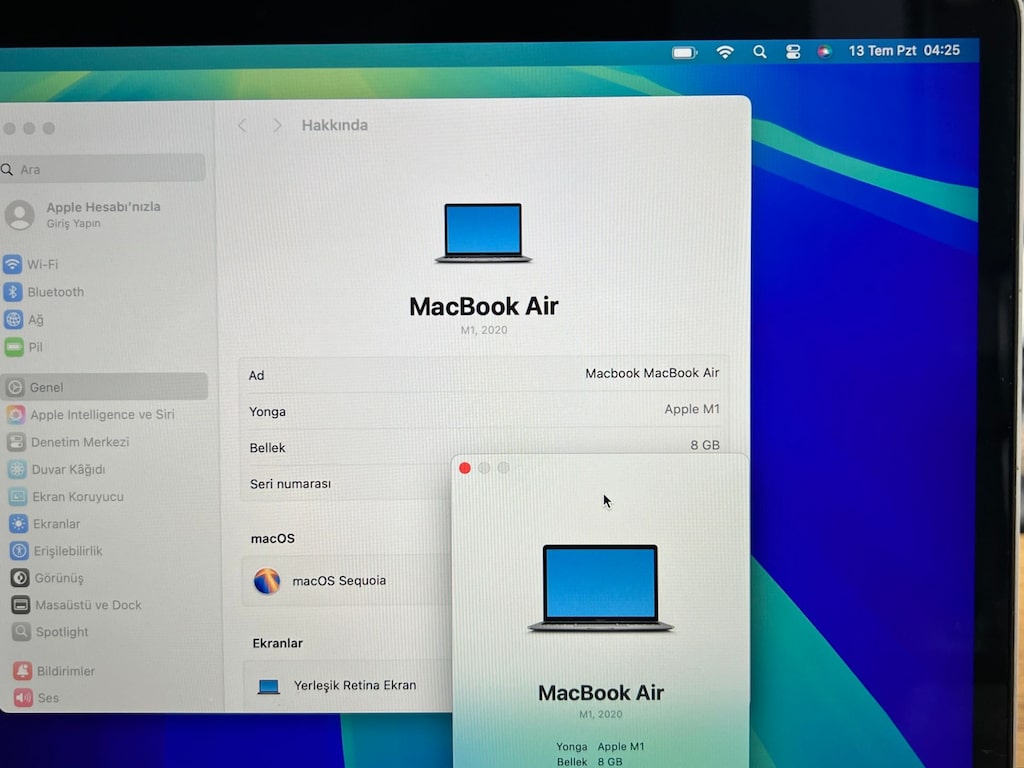
Task: Open the Spotlight sidebar icon
Action: (x=22, y=632)
